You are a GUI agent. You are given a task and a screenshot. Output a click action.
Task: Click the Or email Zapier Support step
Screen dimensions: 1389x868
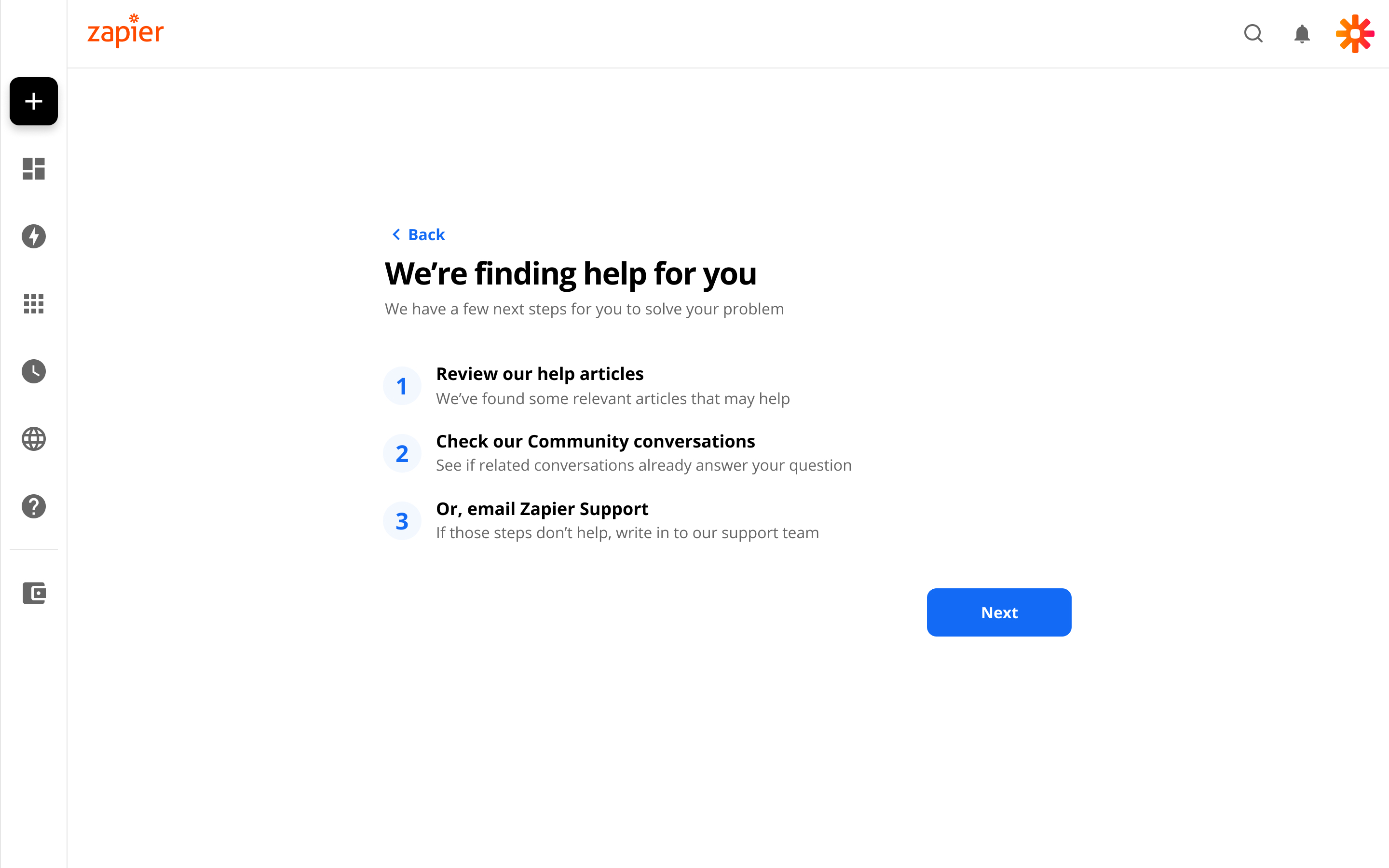pos(542,509)
